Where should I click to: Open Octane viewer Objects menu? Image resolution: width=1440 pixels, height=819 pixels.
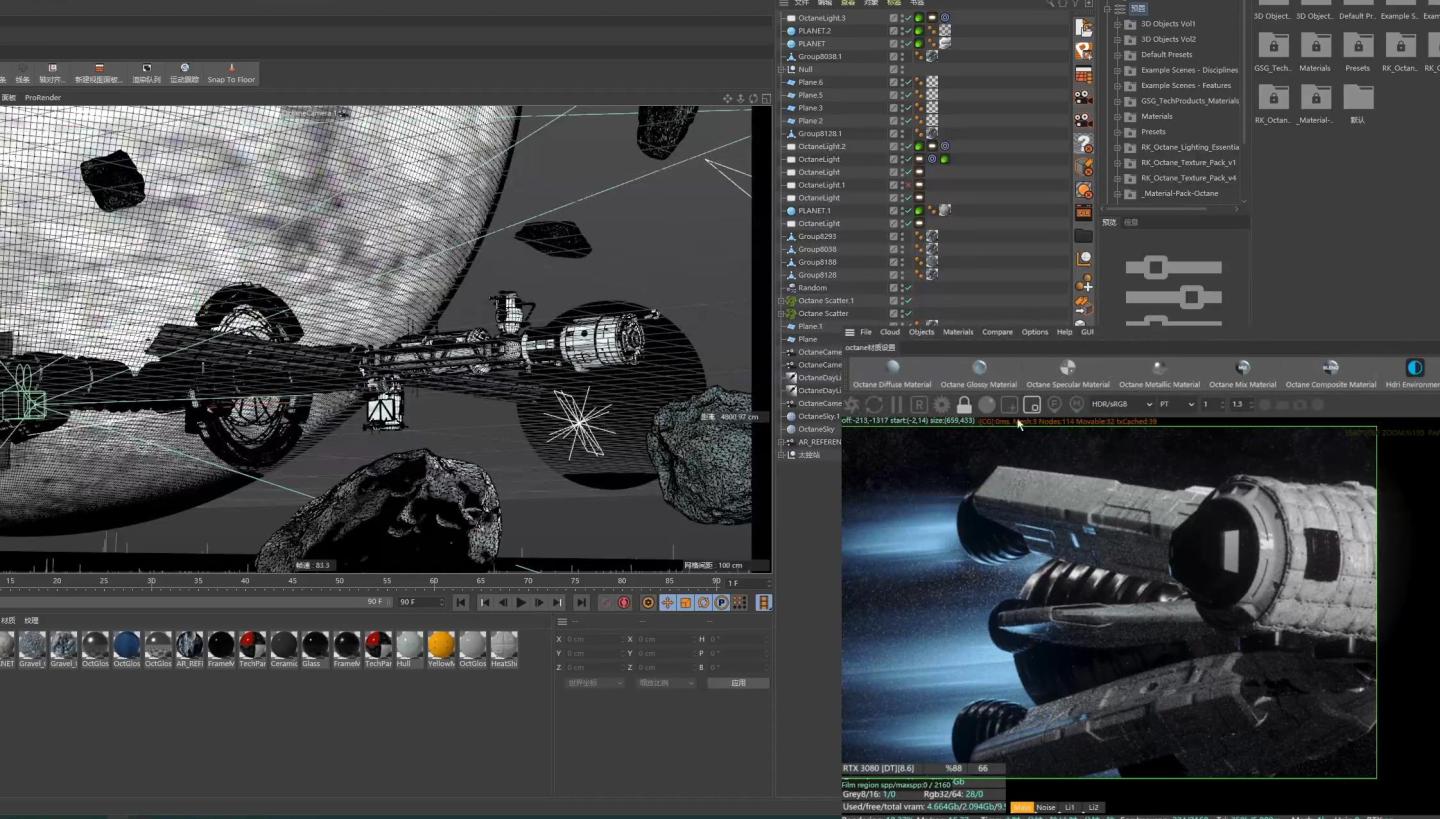coord(921,332)
